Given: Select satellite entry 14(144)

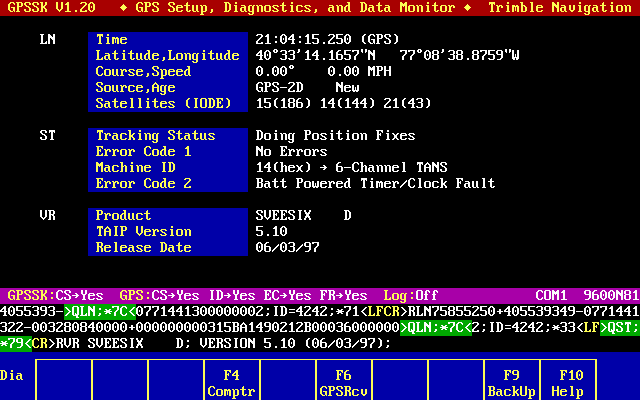Looking at the screenshot, I should (347, 104).
